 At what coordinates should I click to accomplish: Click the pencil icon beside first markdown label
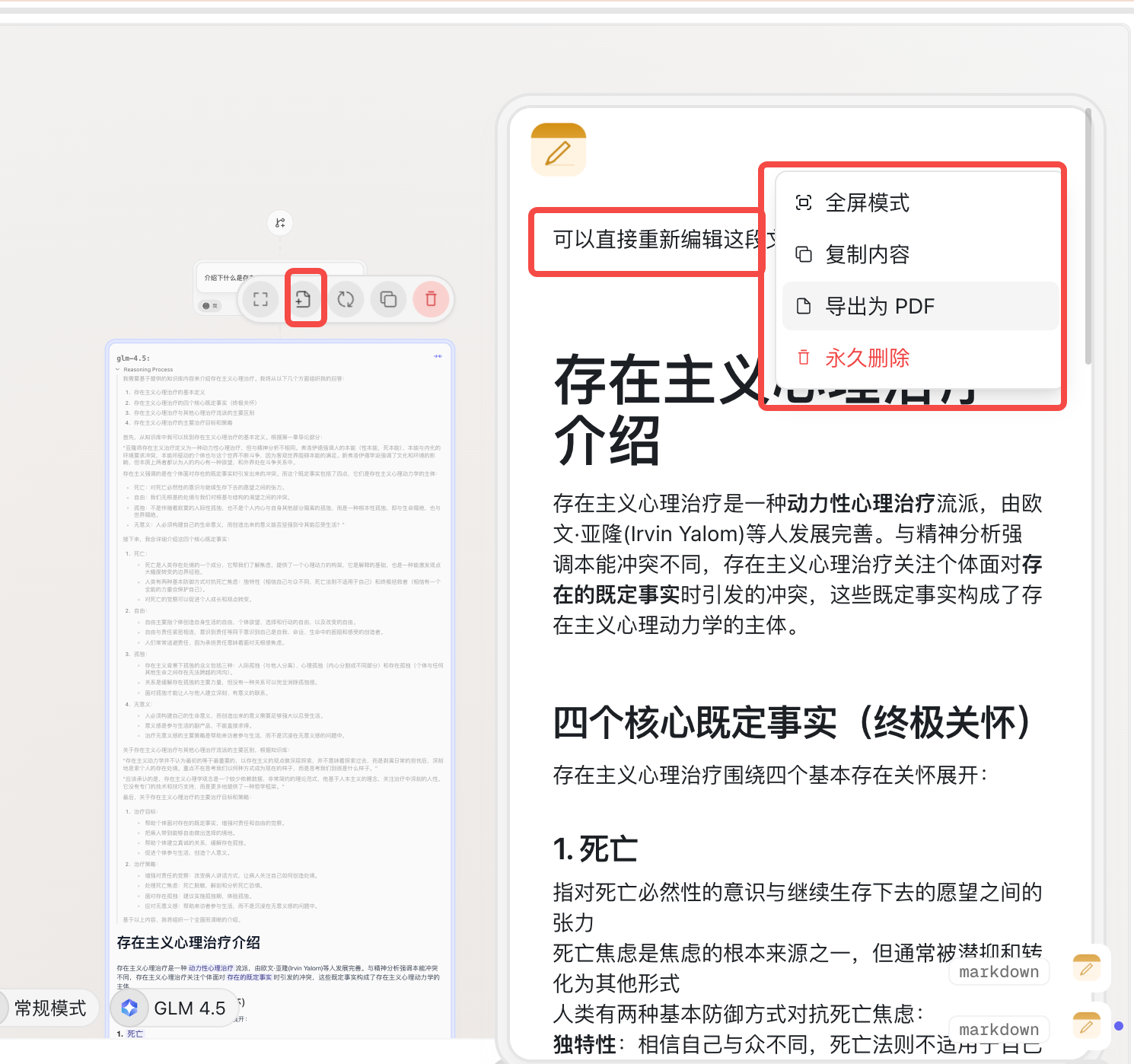[1087, 969]
